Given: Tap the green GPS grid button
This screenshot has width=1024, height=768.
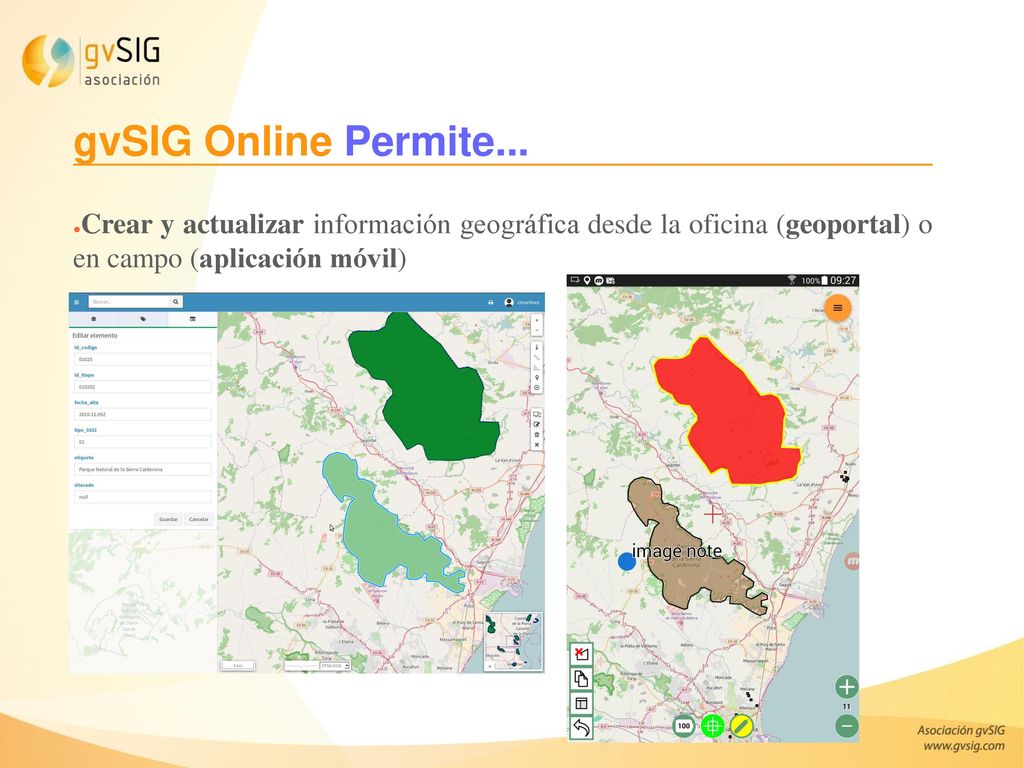Looking at the screenshot, I should tap(712, 726).
